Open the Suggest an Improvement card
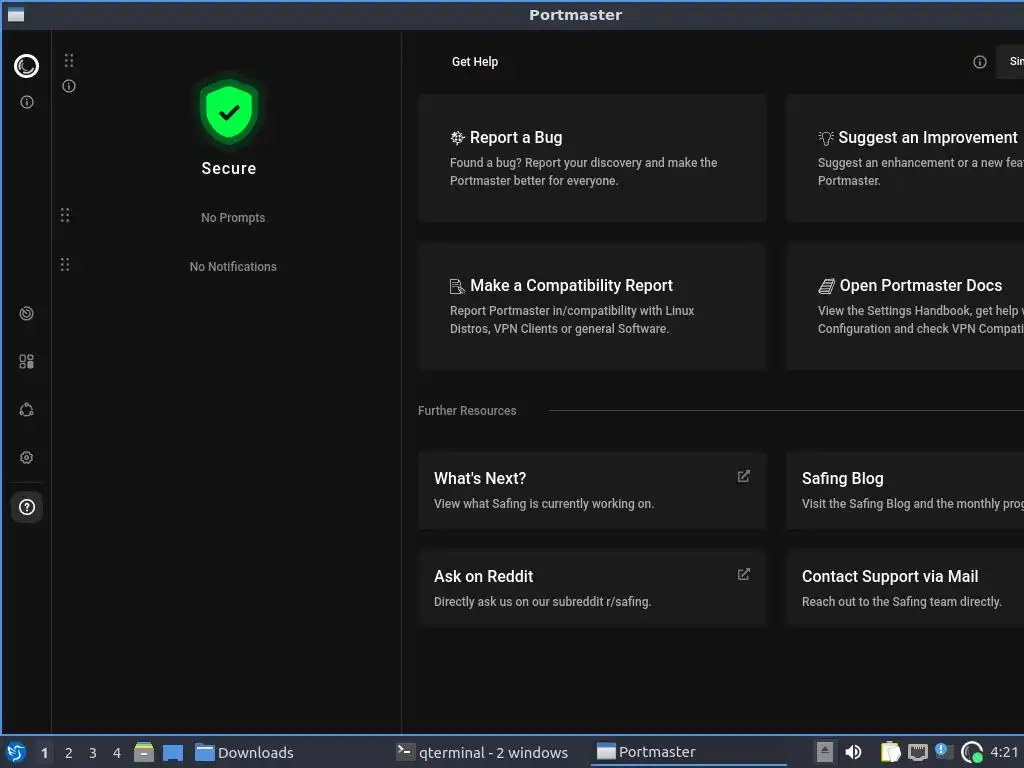Viewport: 1024px width, 768px height. [x=905, y=158]
